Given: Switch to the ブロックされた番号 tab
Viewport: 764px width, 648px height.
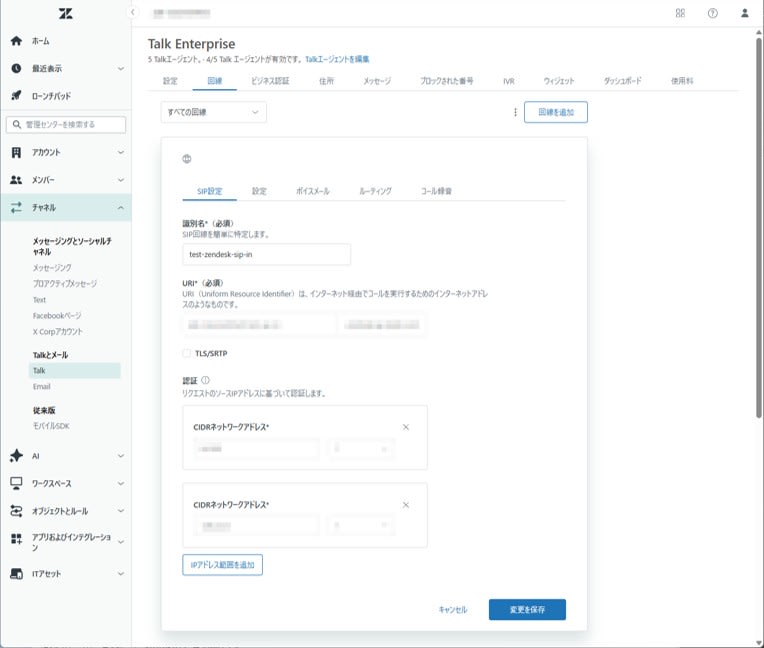Looking at the screenshot, I should click(446, 81).
